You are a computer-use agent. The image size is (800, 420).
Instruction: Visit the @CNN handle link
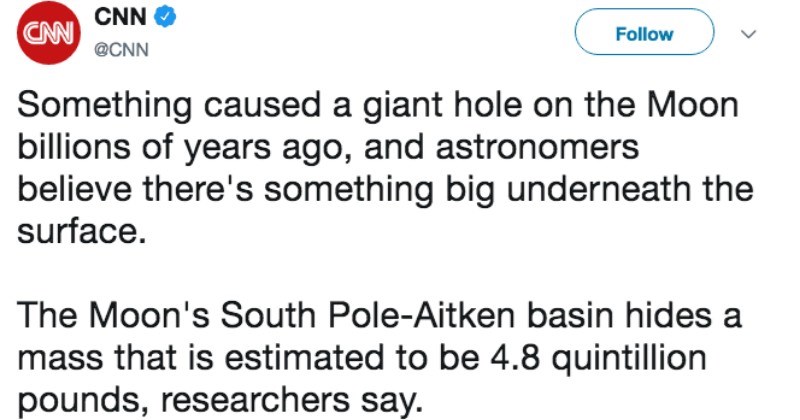click(121, 50)
